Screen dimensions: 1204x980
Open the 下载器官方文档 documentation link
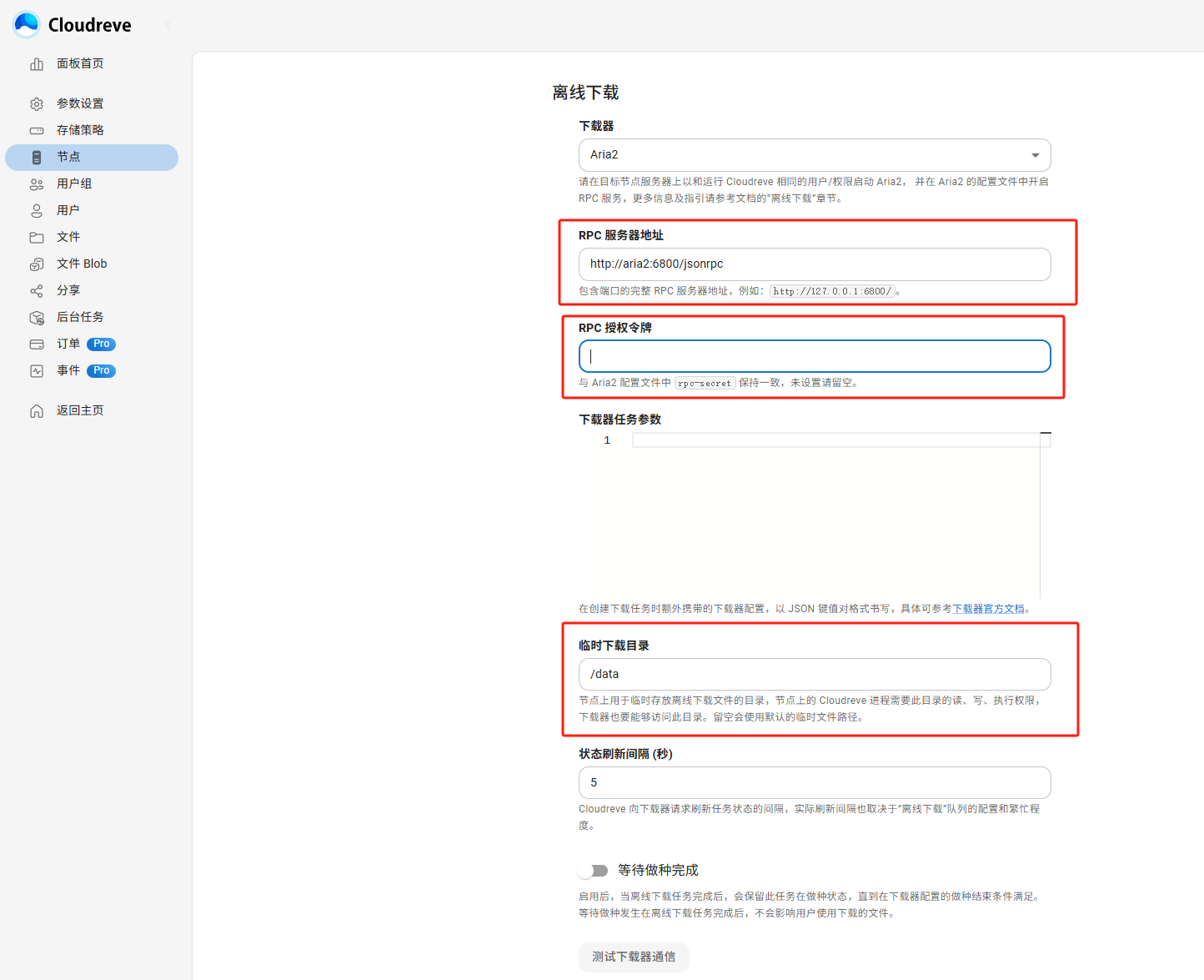point(989,608)
